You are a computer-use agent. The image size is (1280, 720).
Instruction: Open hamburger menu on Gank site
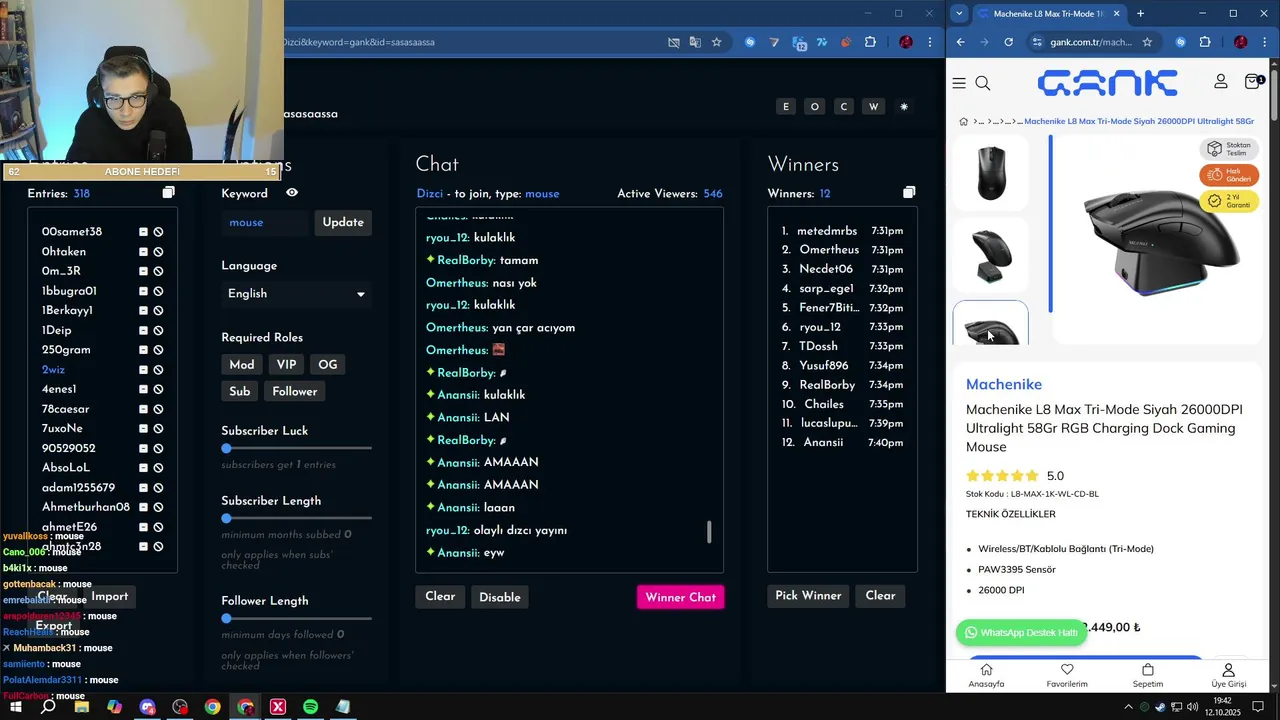pos(959,83)
